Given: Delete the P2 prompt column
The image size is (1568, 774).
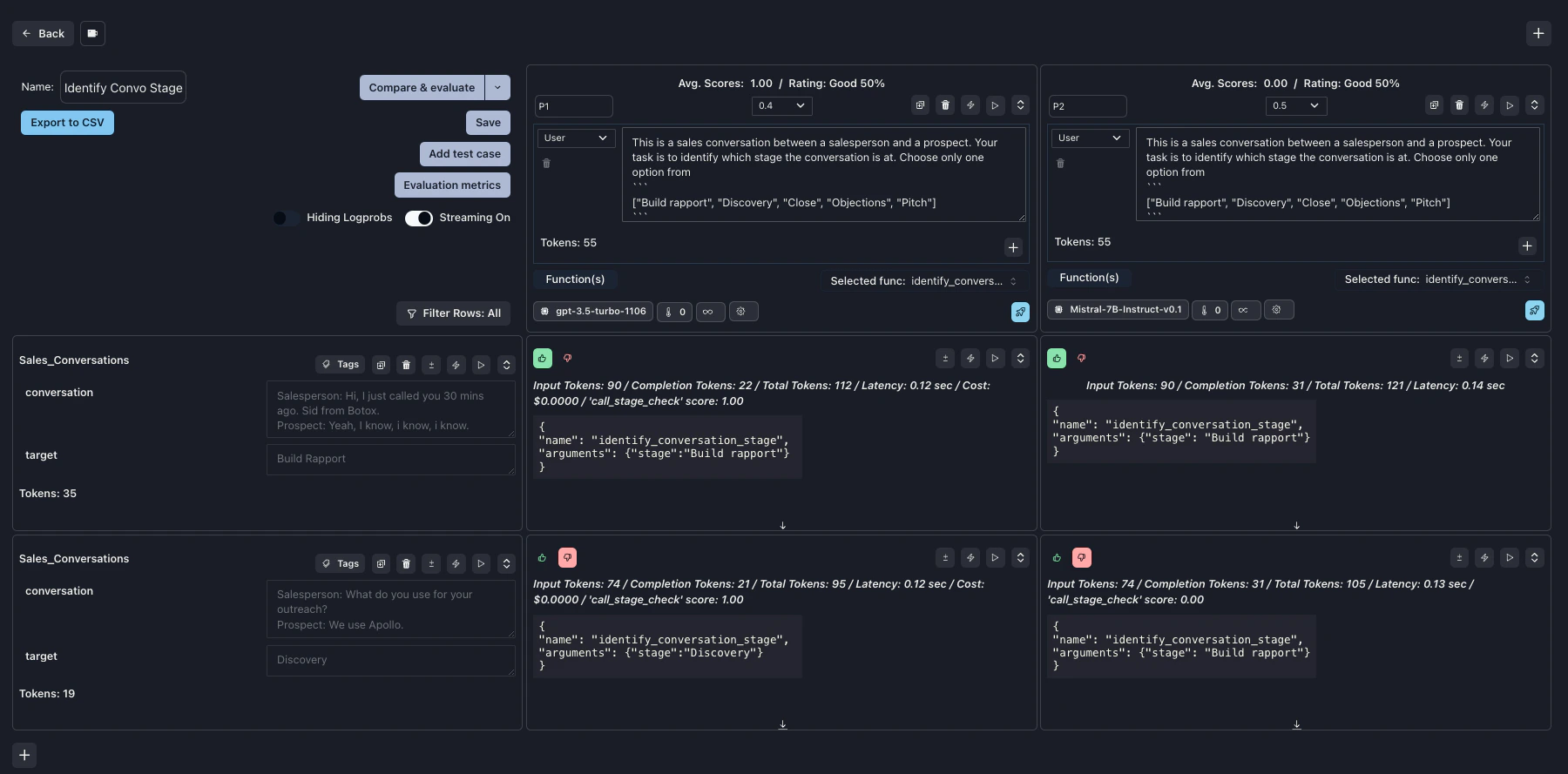Looking at the screenshot, I should pyautogui.click(x=1459, y=105).
